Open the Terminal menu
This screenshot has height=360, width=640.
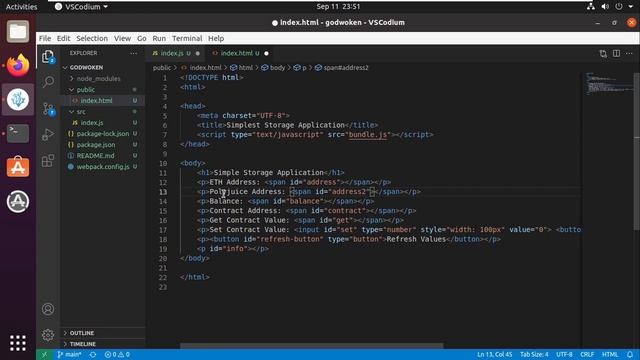(187, 38)
